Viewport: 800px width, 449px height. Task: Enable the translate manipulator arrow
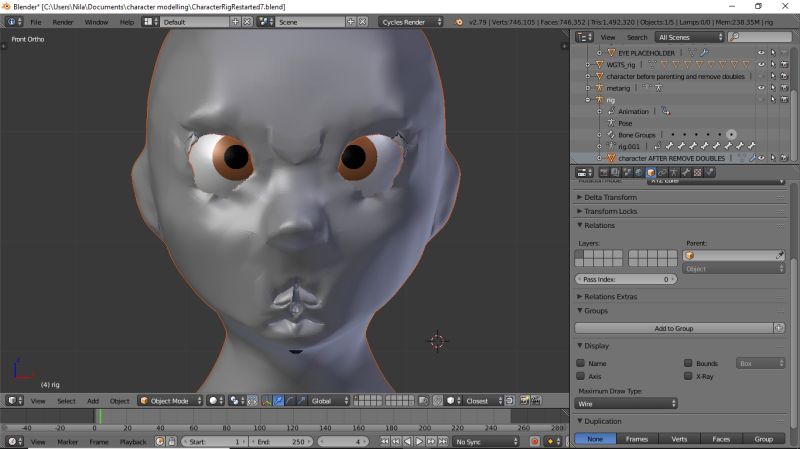[278, 401]
